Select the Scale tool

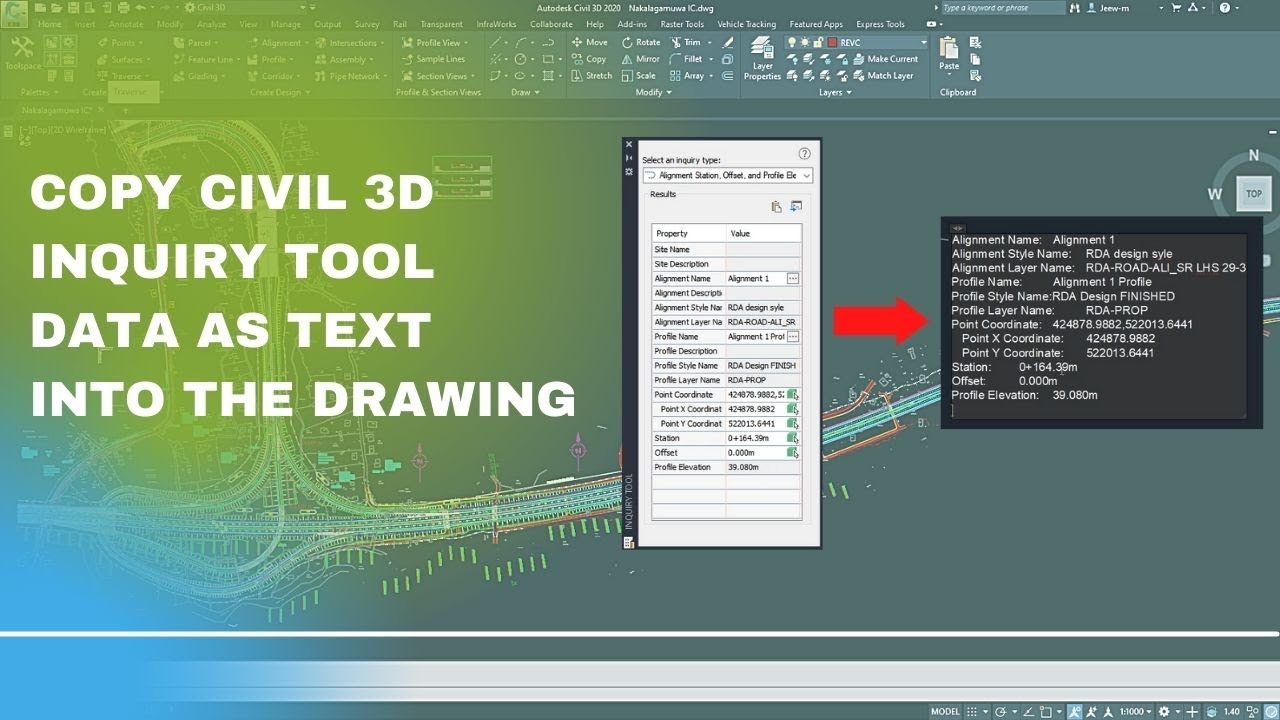pyautogui.click(x=638, y=76)
